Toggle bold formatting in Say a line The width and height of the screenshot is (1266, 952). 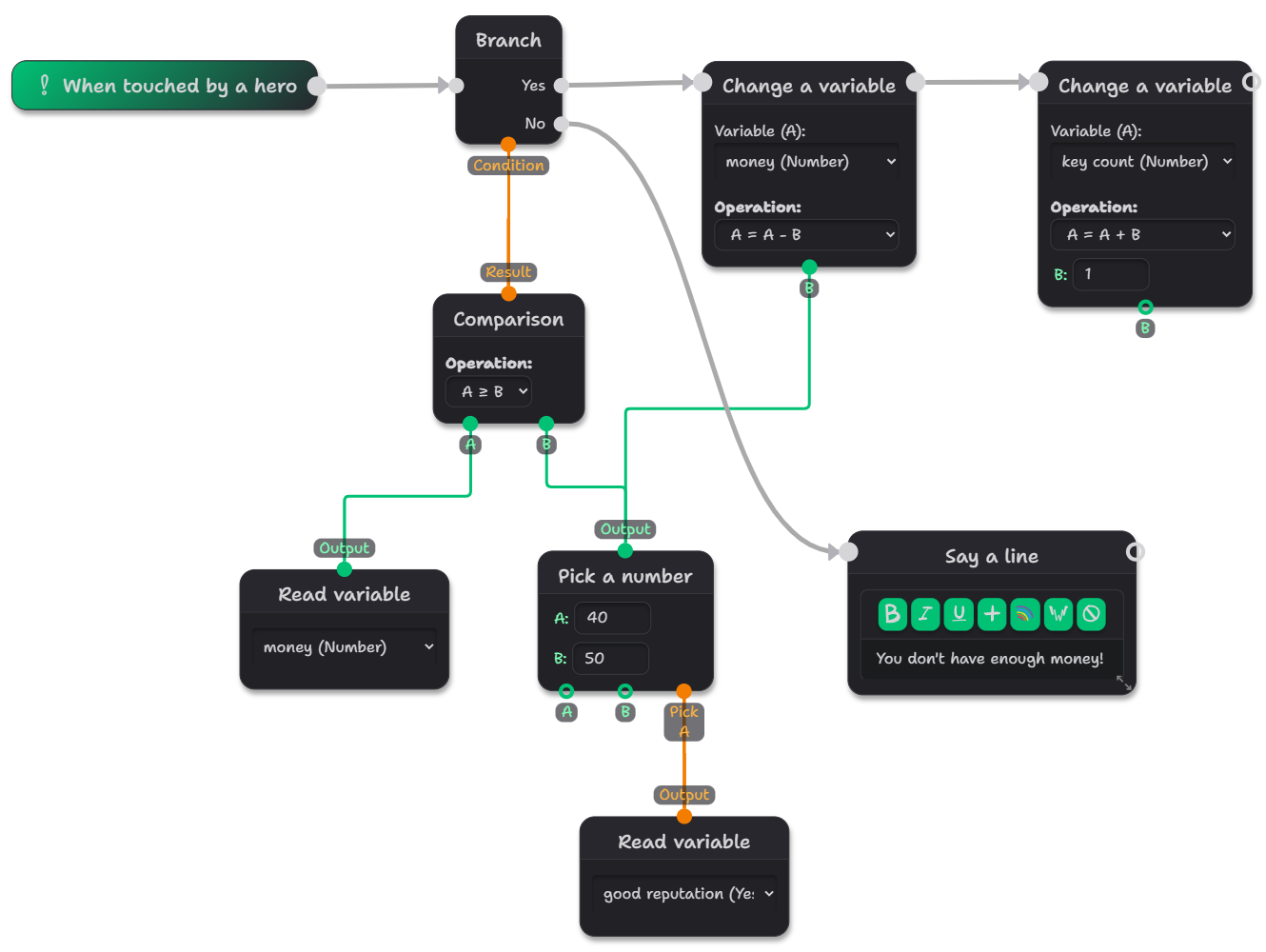click(892, 614)
